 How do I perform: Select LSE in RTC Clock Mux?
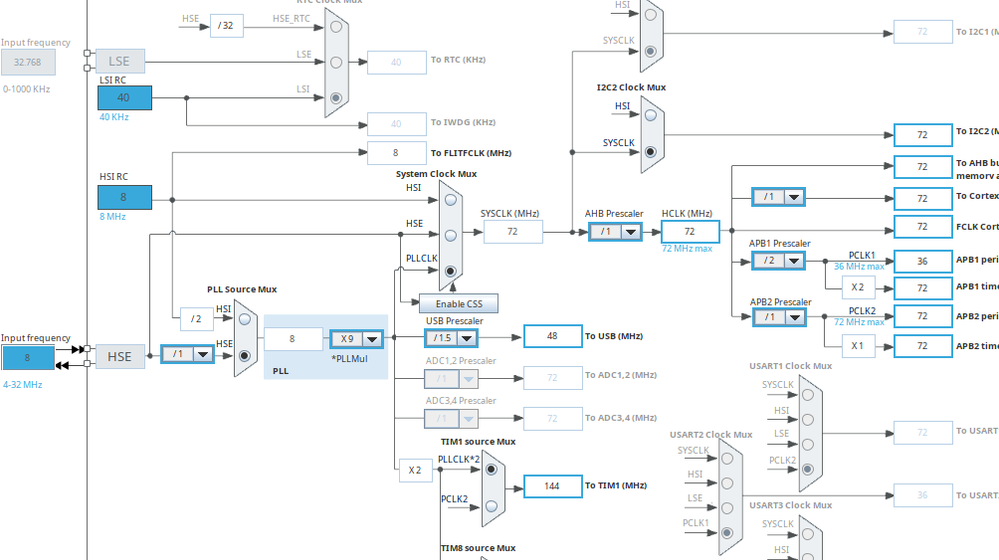(x=336, y=62)
